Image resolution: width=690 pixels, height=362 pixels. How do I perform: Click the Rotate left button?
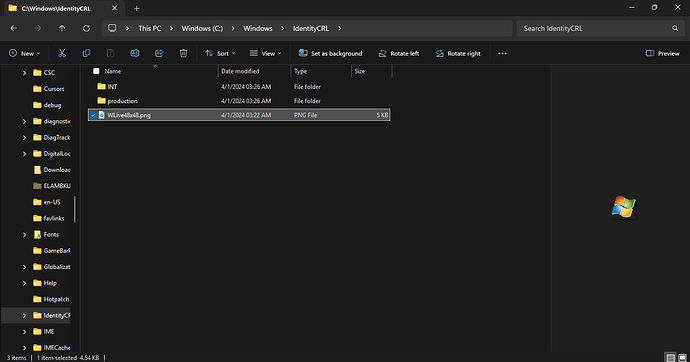(399, 53)
